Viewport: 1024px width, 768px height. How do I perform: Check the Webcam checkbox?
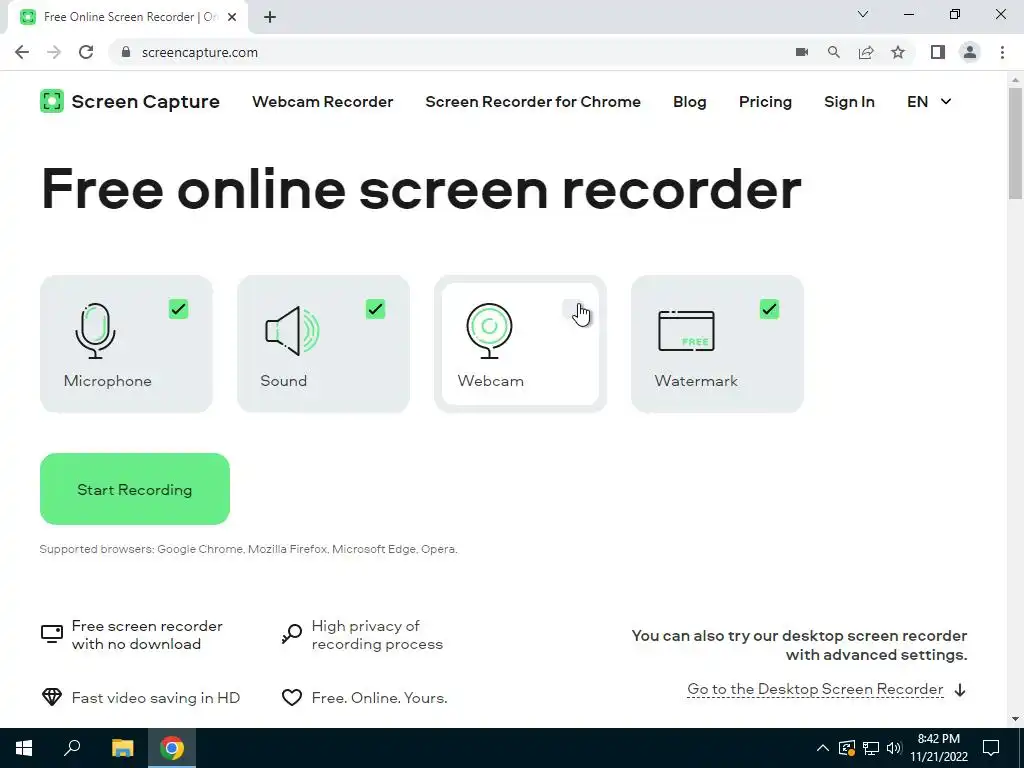pyautogui.click(x=573, y=309)
